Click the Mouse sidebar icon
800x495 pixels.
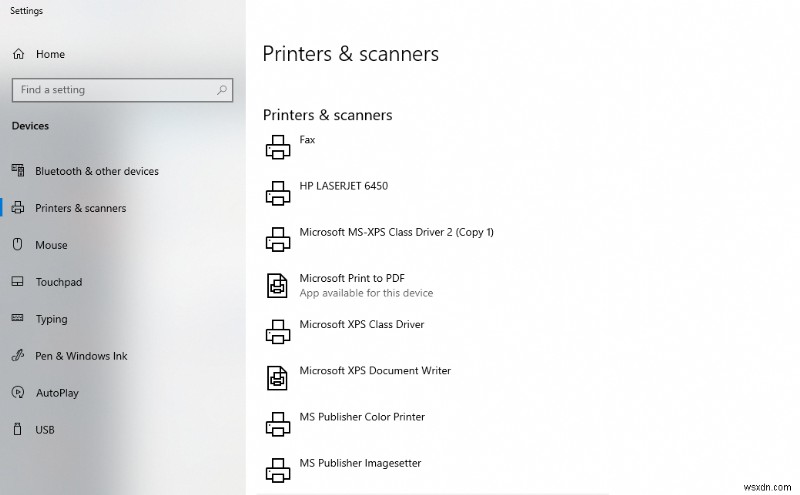[18, 244]
